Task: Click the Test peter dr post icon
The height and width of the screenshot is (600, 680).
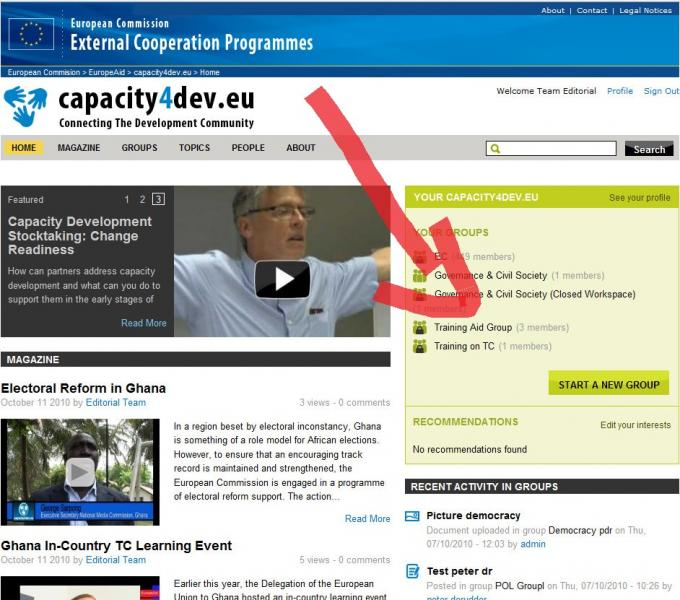Action: (412, 571)
